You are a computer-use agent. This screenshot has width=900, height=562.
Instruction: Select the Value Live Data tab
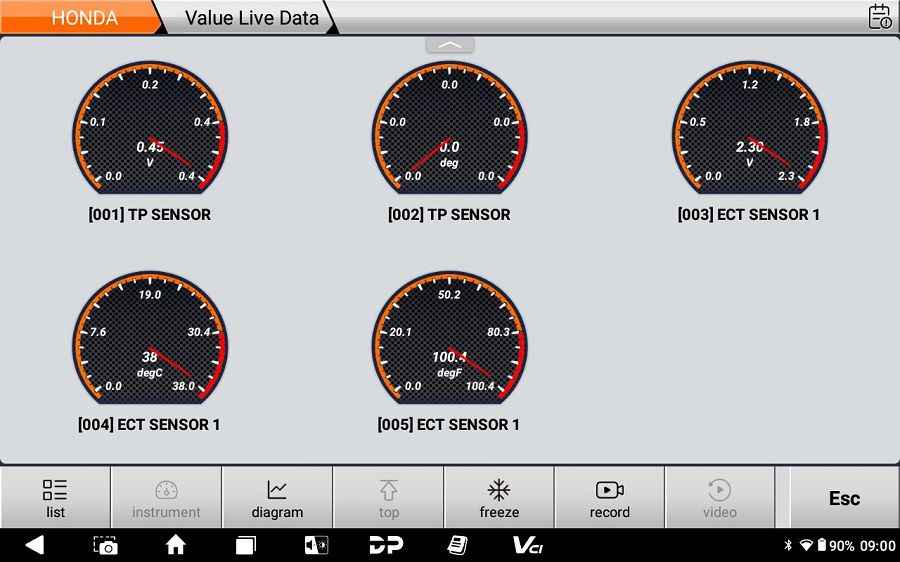click(x=251, y=18)
